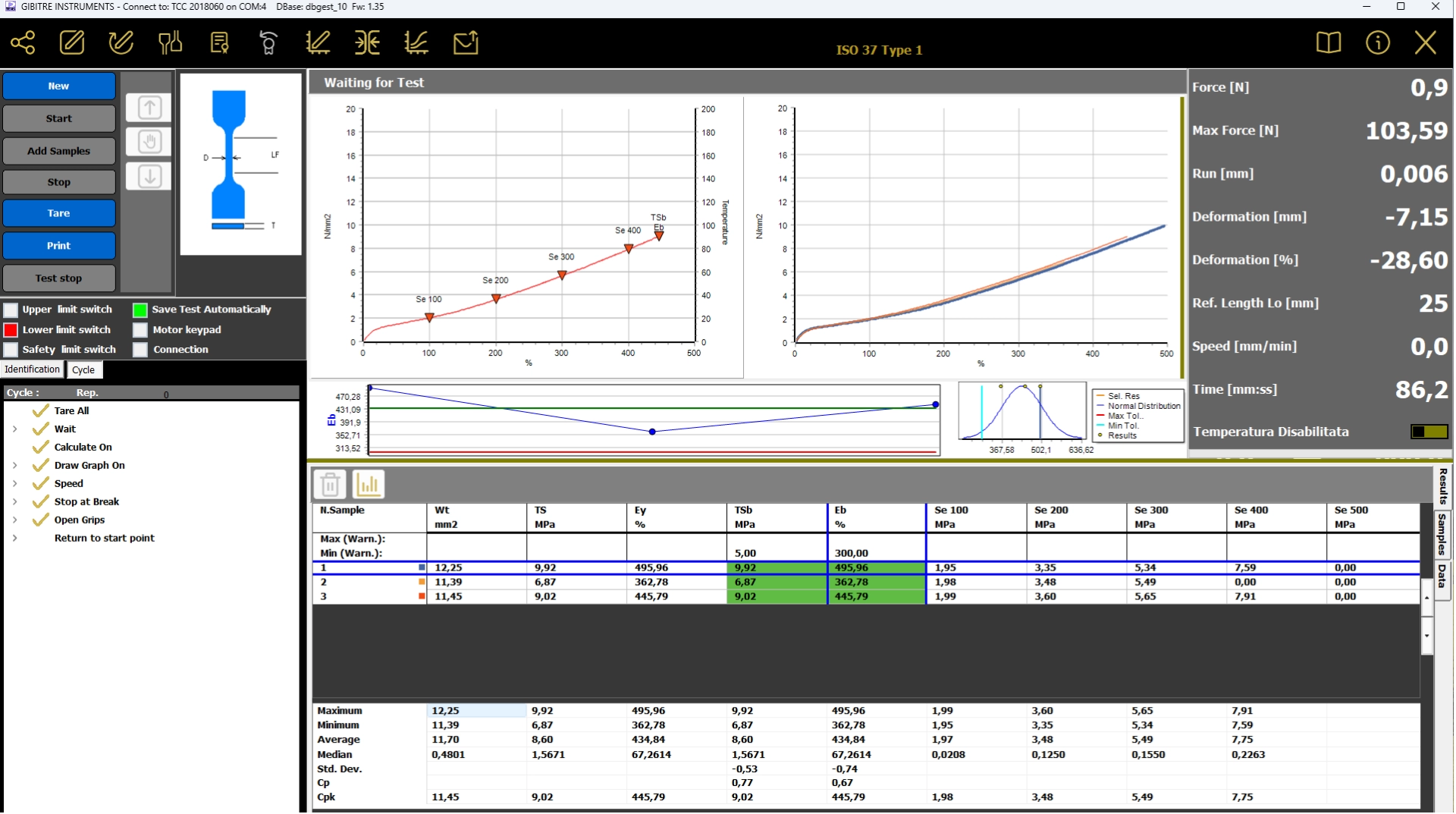Toggle the Motor keypad checkbox
This screenshot has width=1456, height=814.
coord(140,330)
